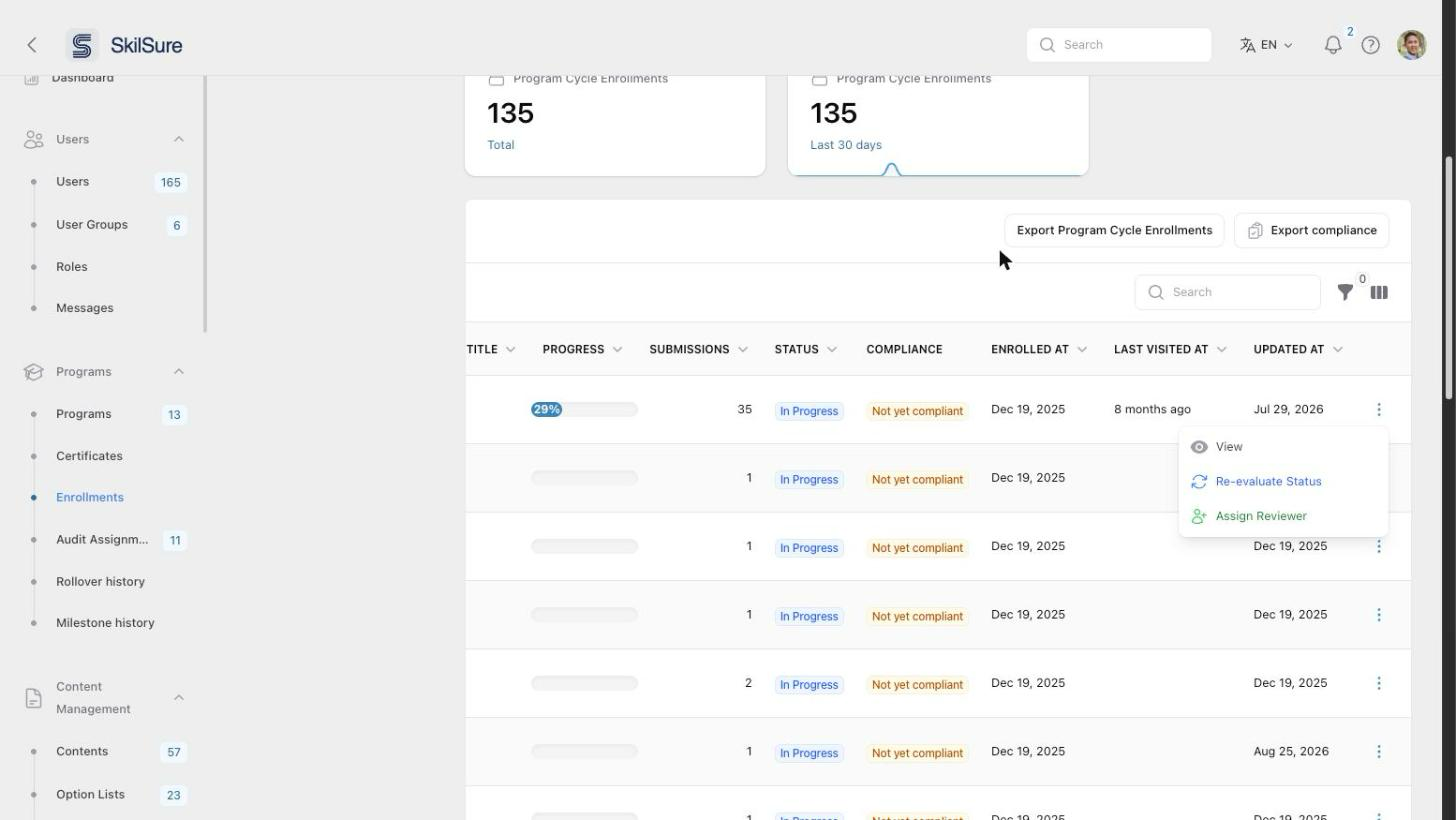Screen dimensions: 1456x820
Task: Click the Last 30 days link
Action: click(x=846, y=145)
